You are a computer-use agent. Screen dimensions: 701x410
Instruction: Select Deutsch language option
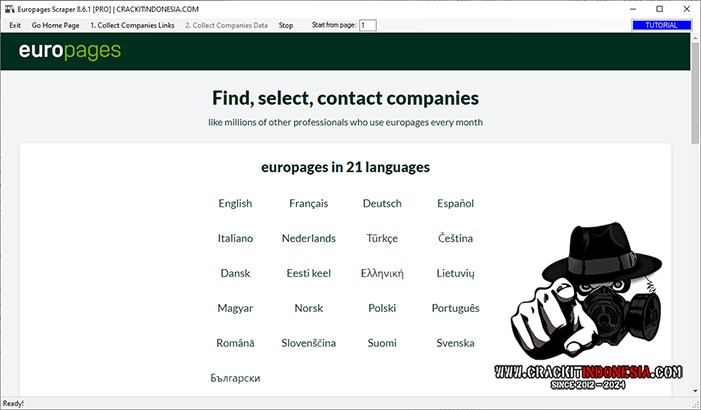coord(382,204)
